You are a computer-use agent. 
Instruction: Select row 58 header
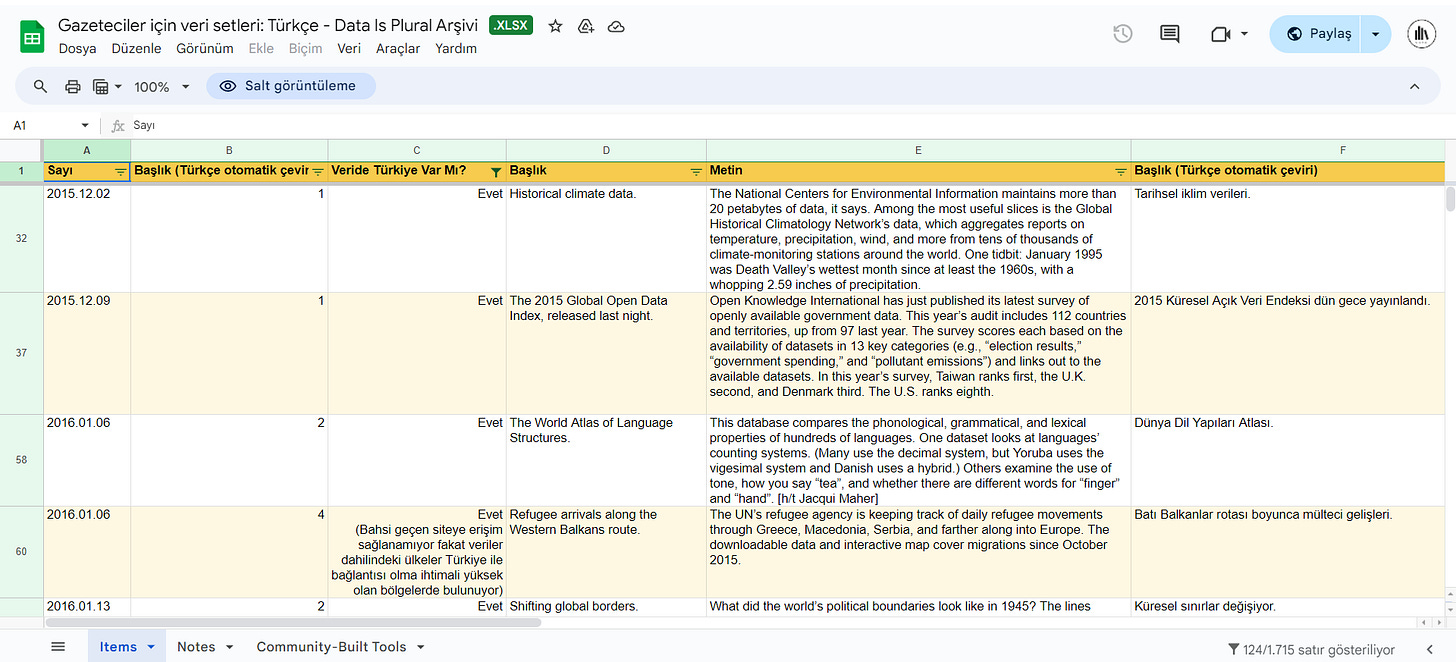[21, 460]
